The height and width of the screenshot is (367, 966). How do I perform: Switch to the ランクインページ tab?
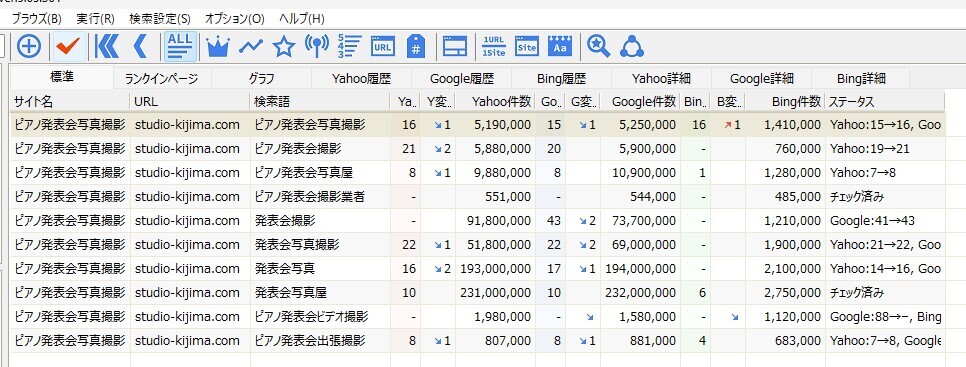[x=161, y=79]
